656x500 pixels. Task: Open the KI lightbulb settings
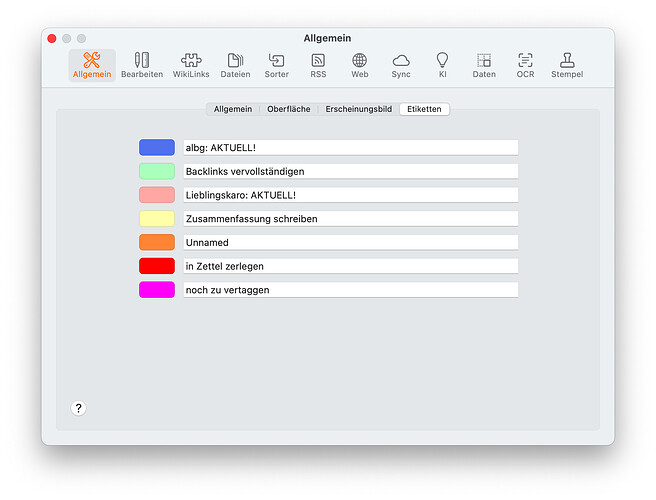[x=442, y=65]
